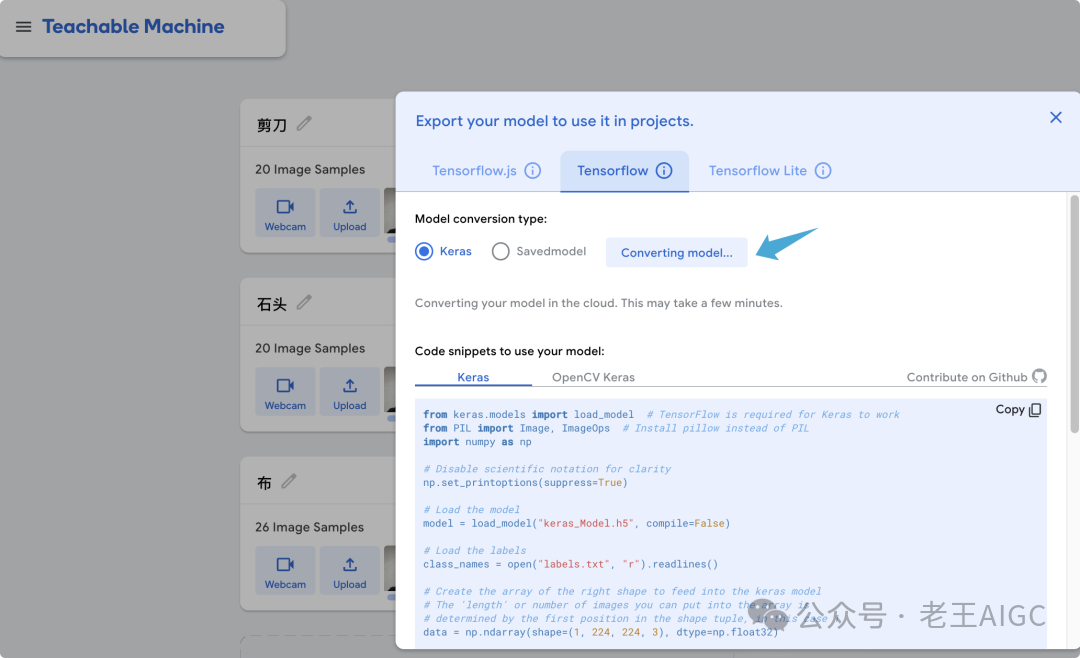Click the '26 Image Samples' text
1080x658 pixels.
(x=309, y=527)
